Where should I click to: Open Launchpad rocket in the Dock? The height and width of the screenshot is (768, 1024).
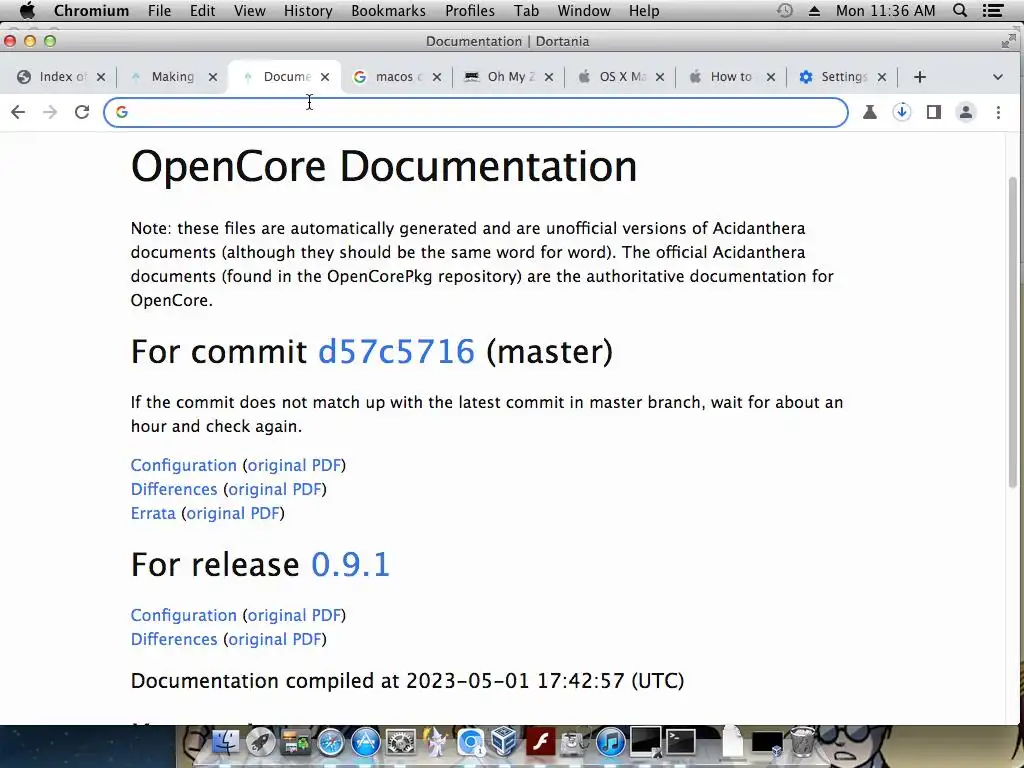click(x=261, y=743)
